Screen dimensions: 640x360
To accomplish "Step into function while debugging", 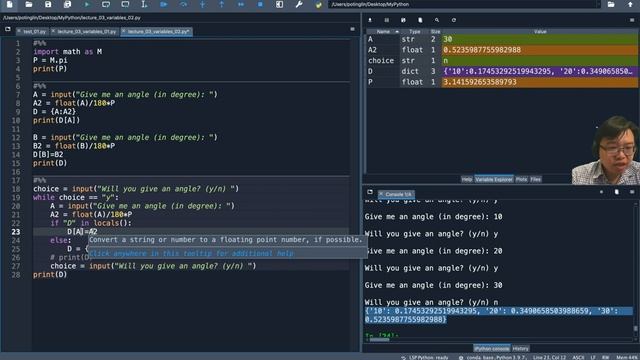I will [202, 4].
